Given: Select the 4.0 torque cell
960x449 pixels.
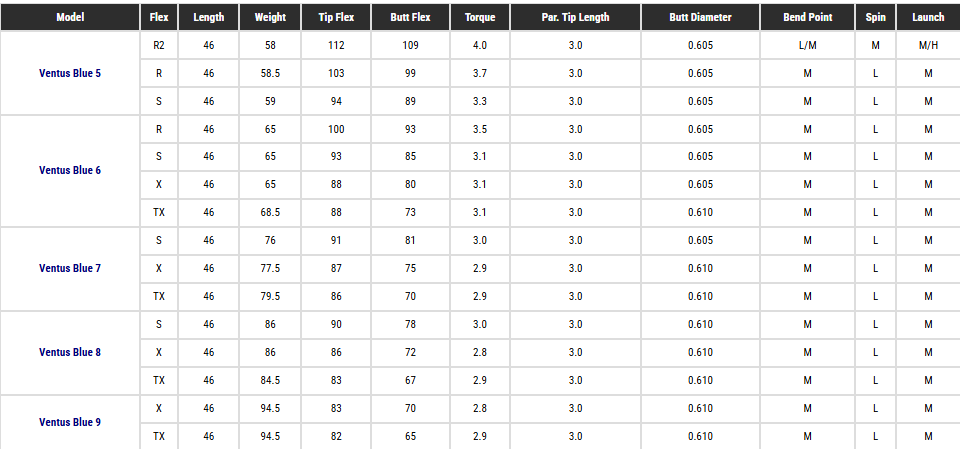Looking at the screenshot, I should click(x=480, y=45).
